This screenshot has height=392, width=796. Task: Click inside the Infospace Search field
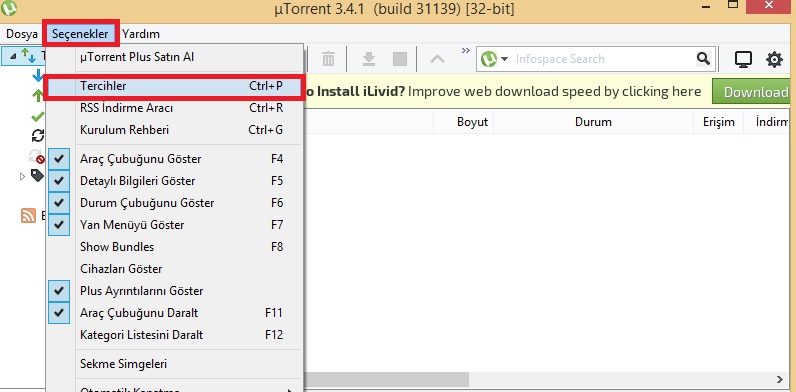coord(602,59)
